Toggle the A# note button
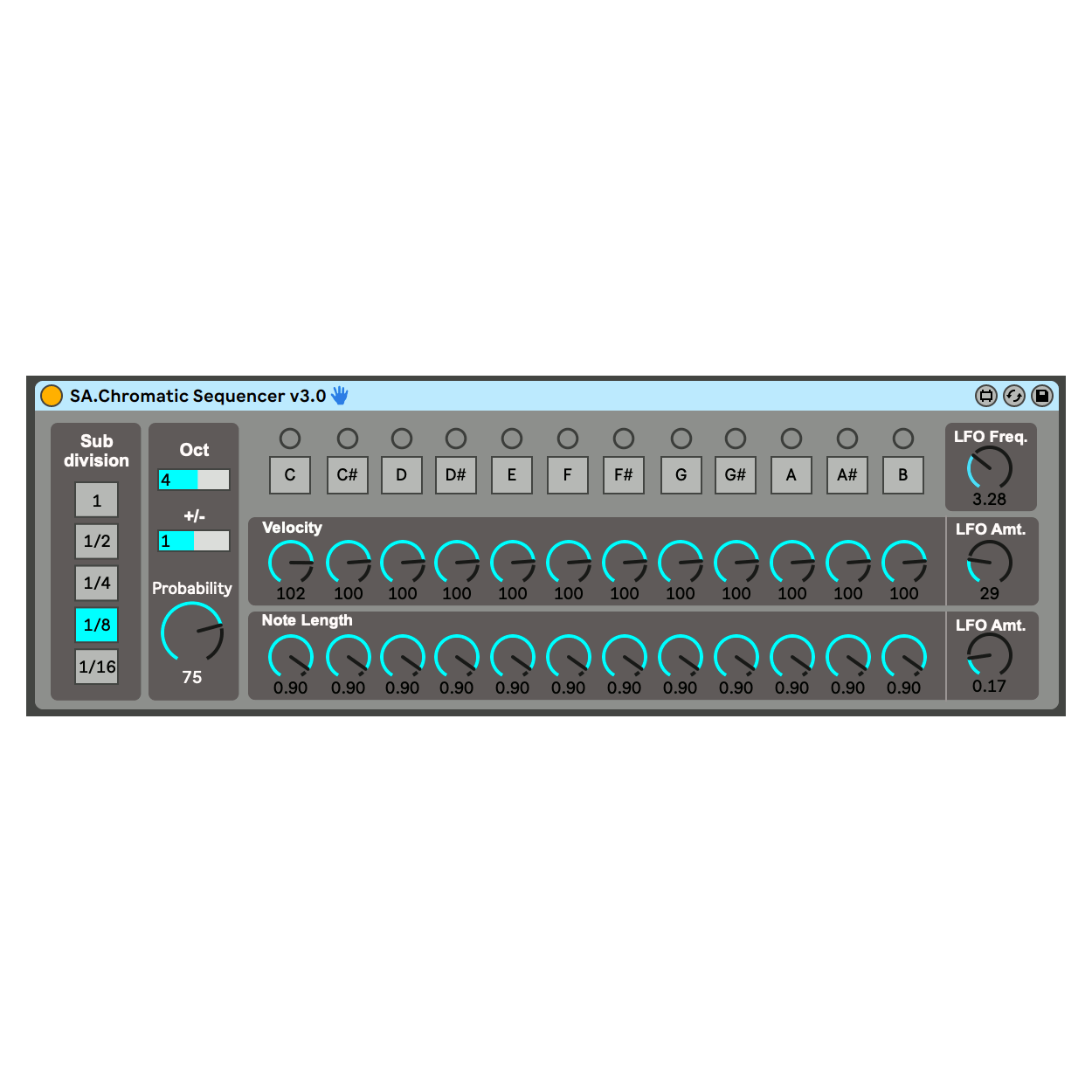The height and width of the screenshot is (1092, 1092). point(847,475)
